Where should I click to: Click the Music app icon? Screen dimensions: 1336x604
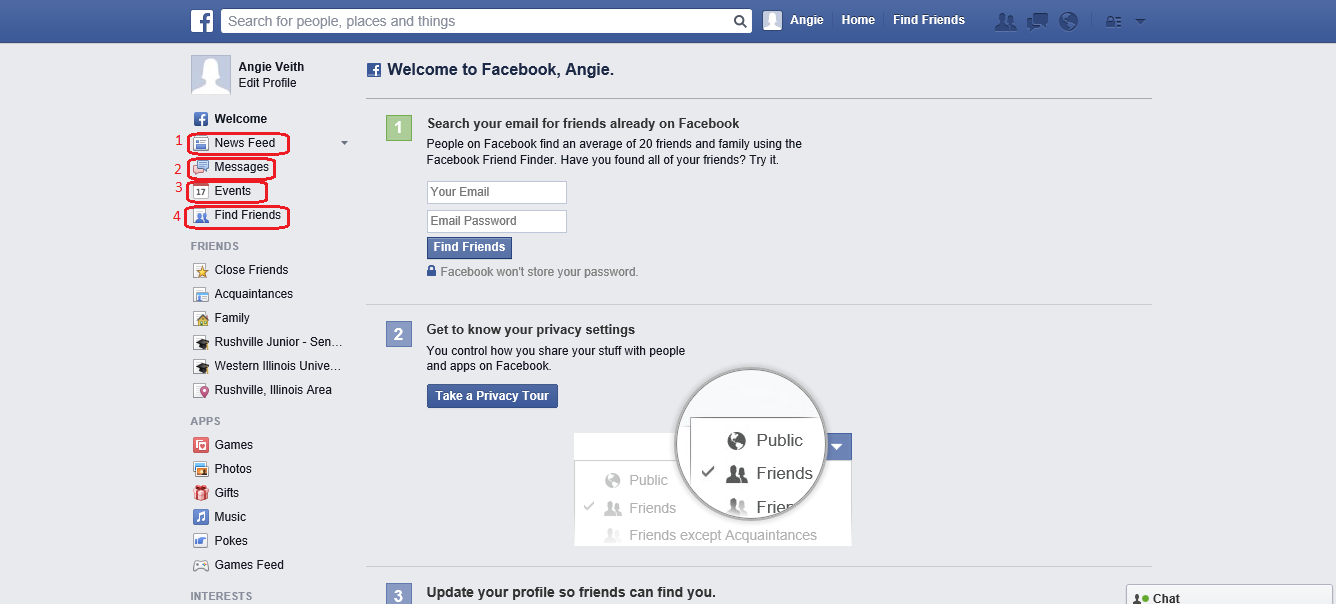(x=201, y=517)
